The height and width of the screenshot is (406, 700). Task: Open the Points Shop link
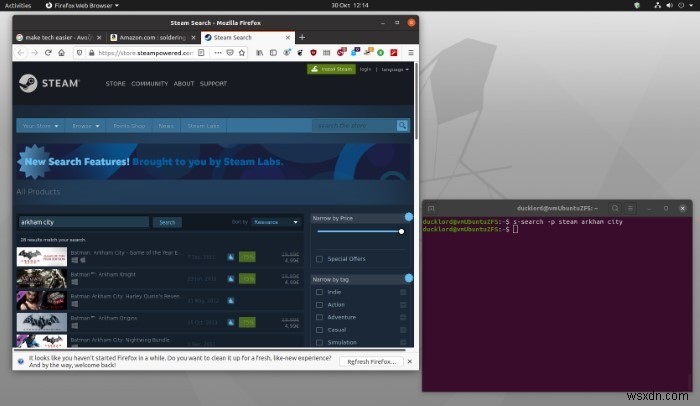click(129, 126)
